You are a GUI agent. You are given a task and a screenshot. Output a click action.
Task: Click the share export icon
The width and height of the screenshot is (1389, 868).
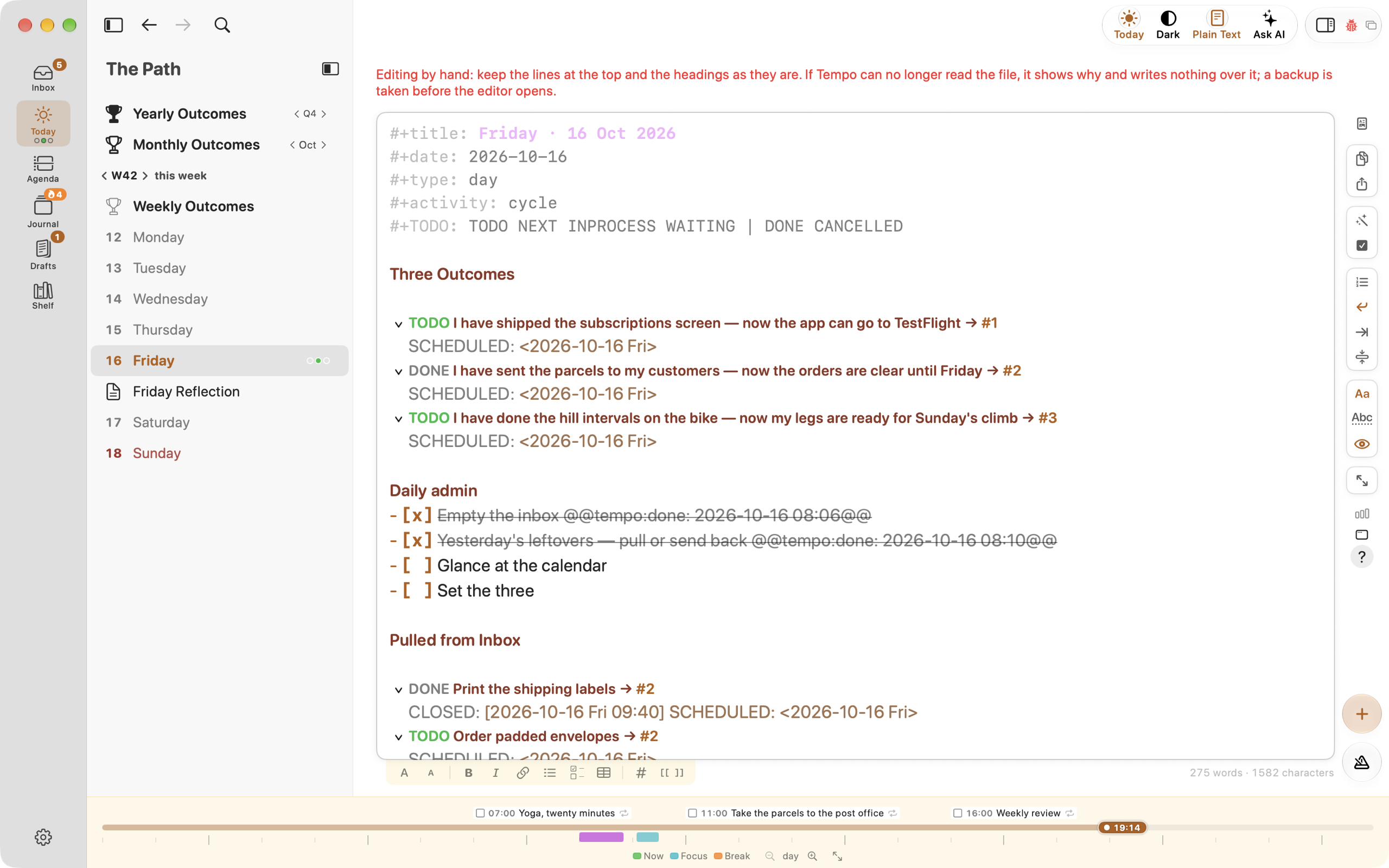pos(1362,184)
